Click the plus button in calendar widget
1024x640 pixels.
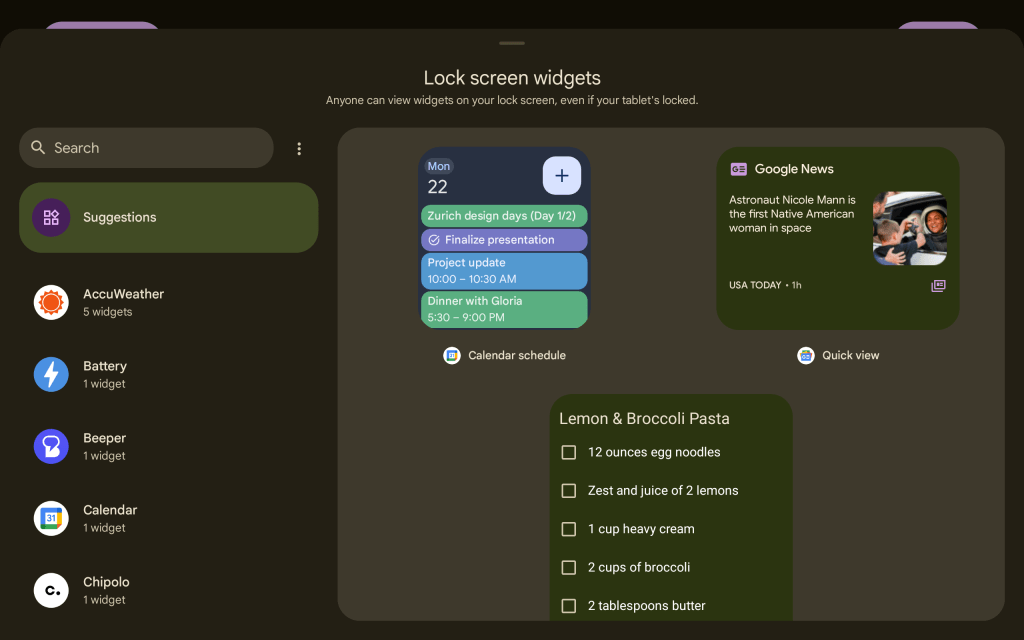(x=561, y=176)
